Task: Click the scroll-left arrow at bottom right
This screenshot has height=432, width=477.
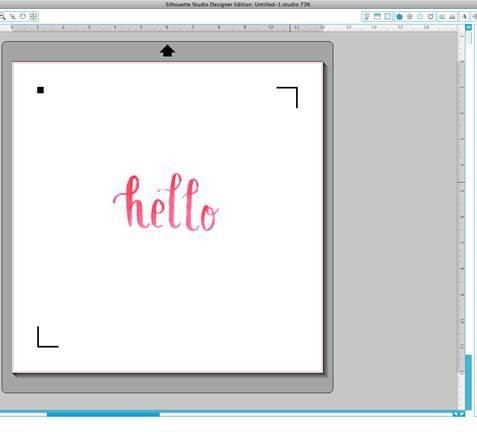Action: (455, 414)
